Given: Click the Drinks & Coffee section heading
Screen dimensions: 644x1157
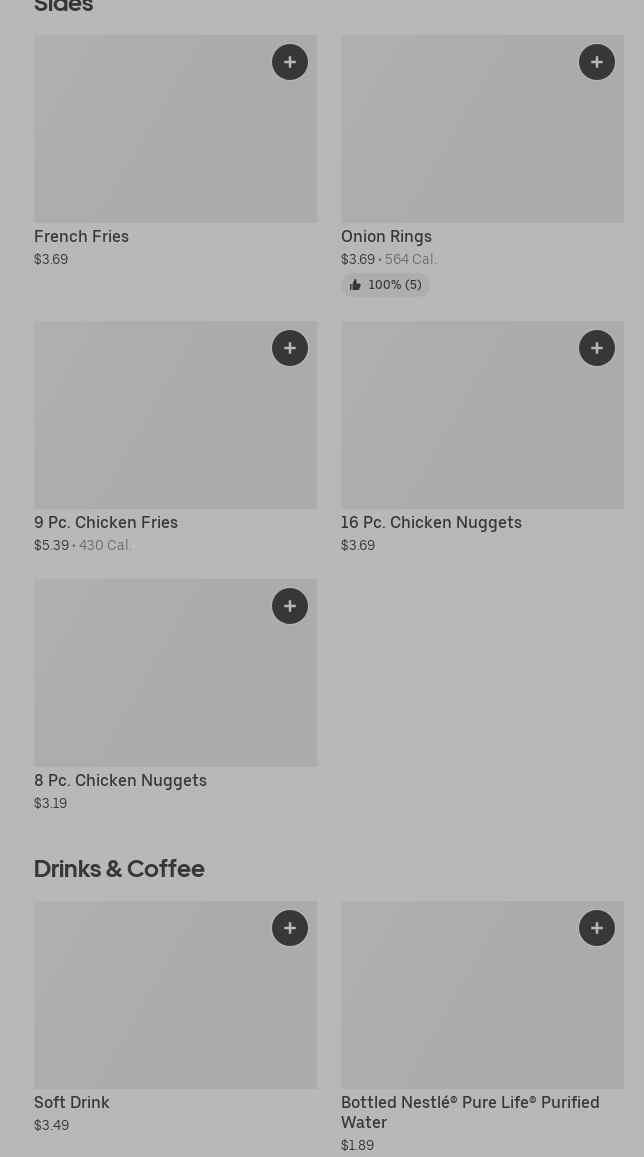Looking at the screenshot, I should click(x=119, y=868).
